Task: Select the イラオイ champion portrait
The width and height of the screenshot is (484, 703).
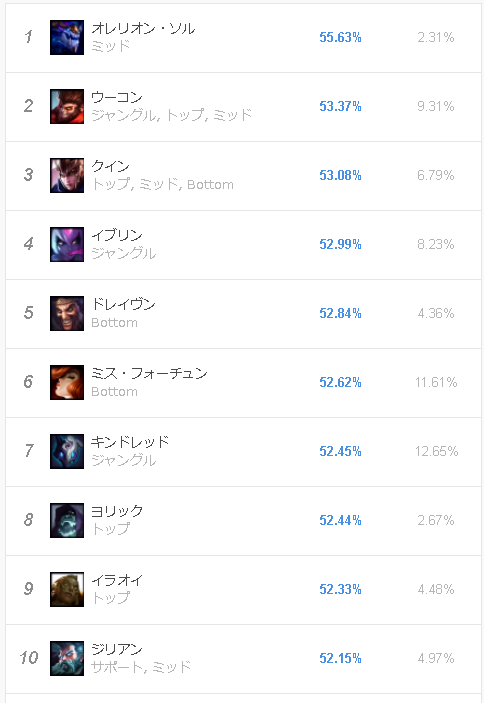Action: coord(67,590)
